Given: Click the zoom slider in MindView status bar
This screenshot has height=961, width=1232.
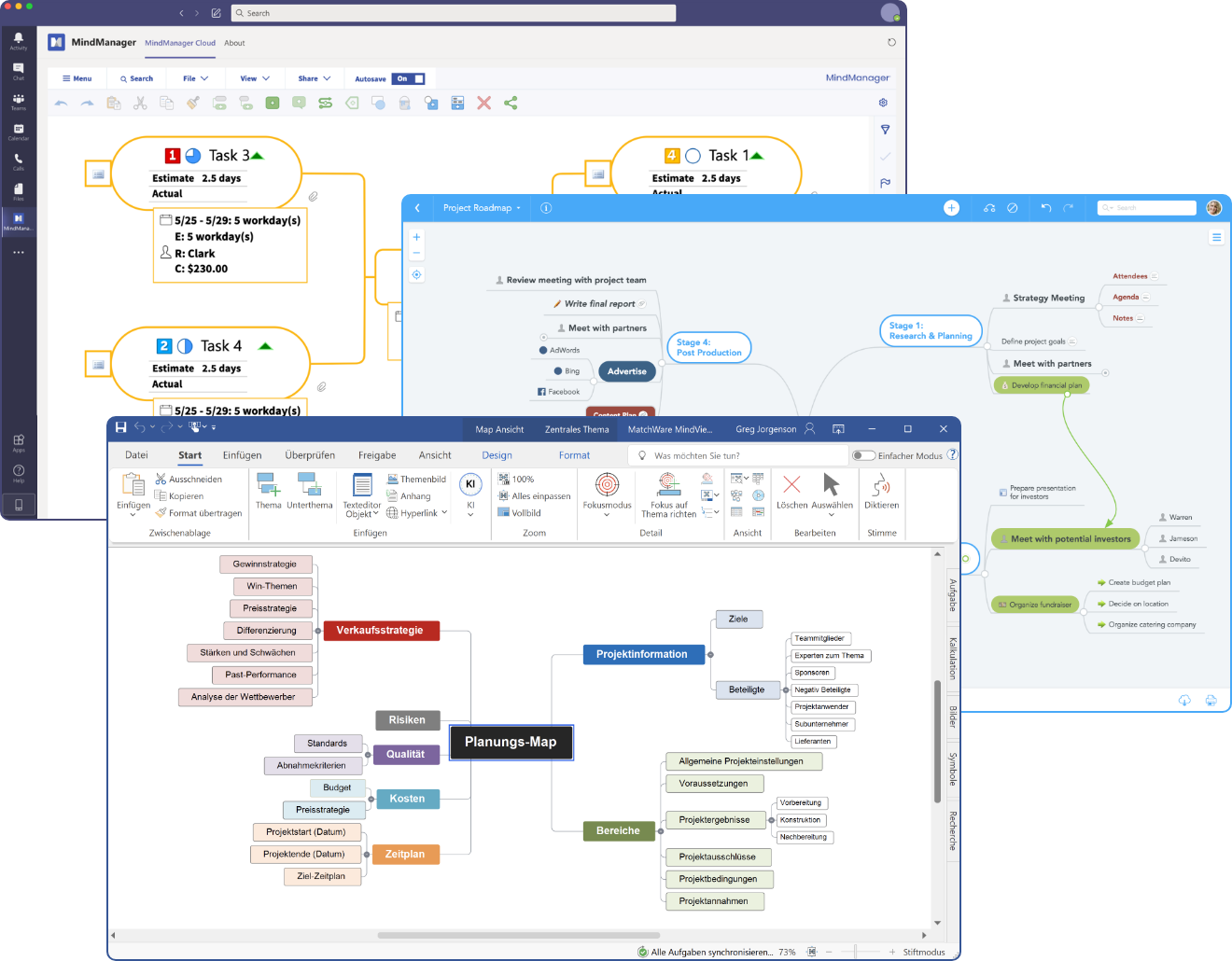Looking at the screenshot, I should [856, 952].
